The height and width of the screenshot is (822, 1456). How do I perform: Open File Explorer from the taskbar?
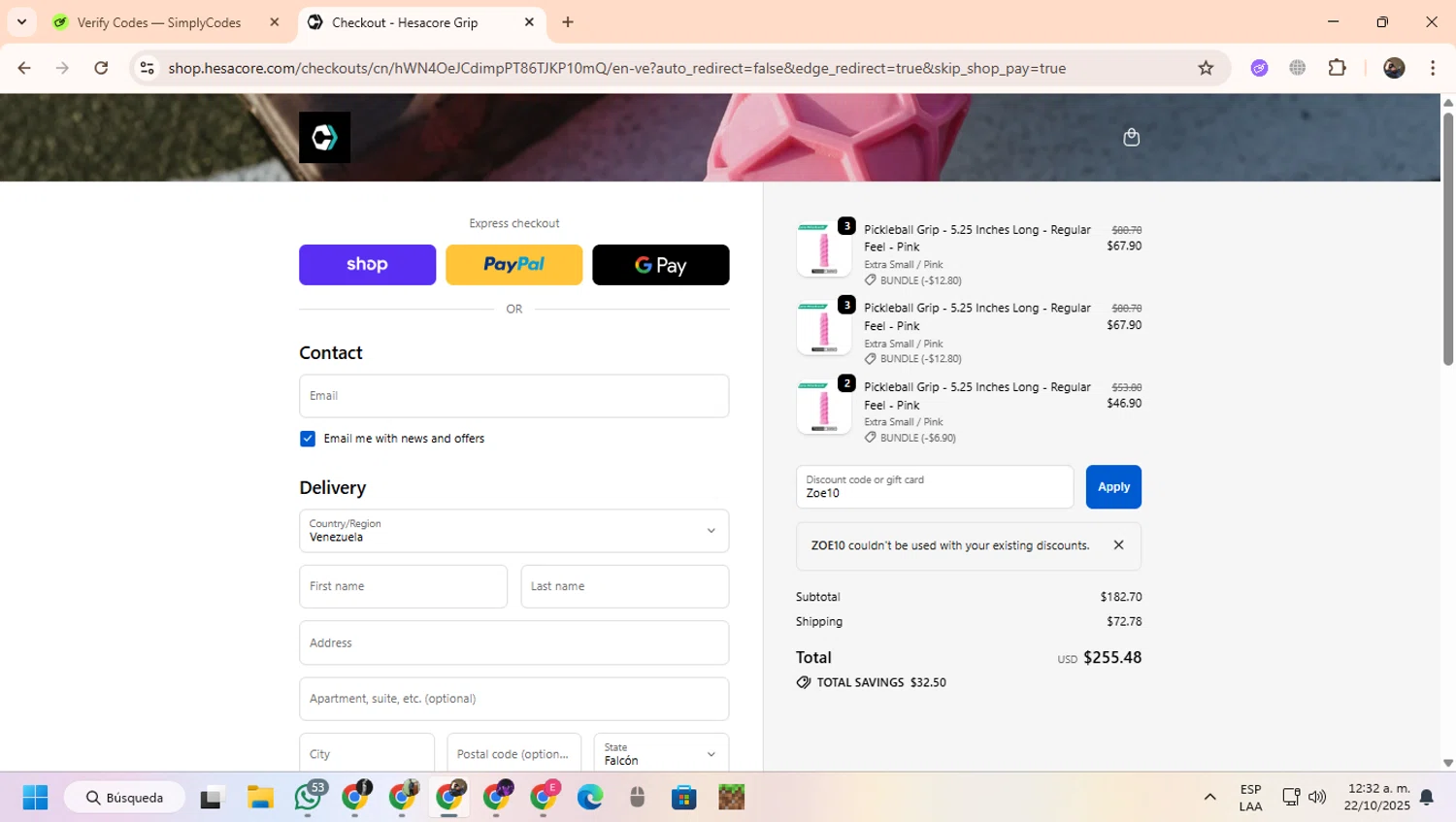point(260,798)
